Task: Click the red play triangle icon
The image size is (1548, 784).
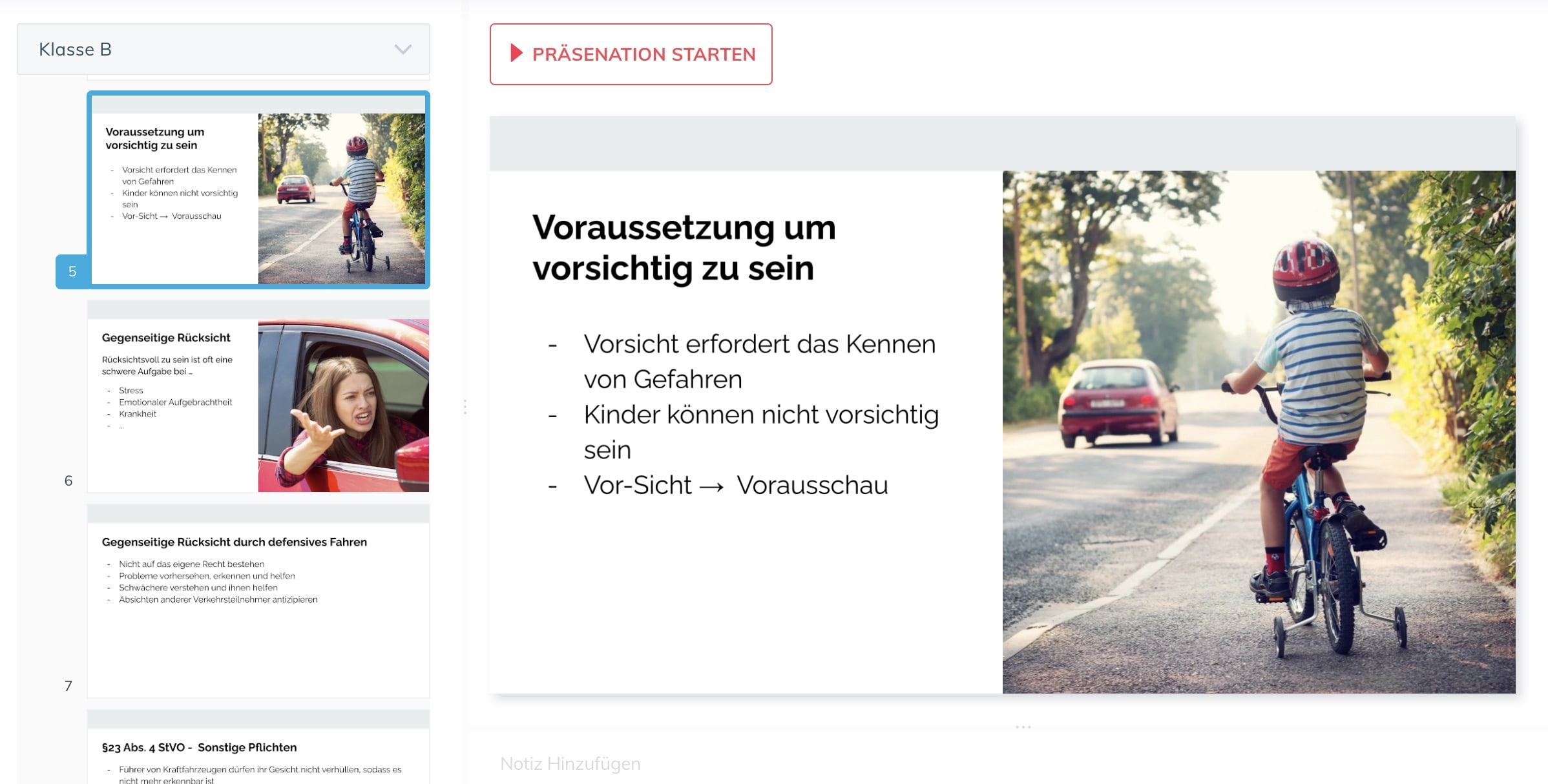Action: click(516, 53)
